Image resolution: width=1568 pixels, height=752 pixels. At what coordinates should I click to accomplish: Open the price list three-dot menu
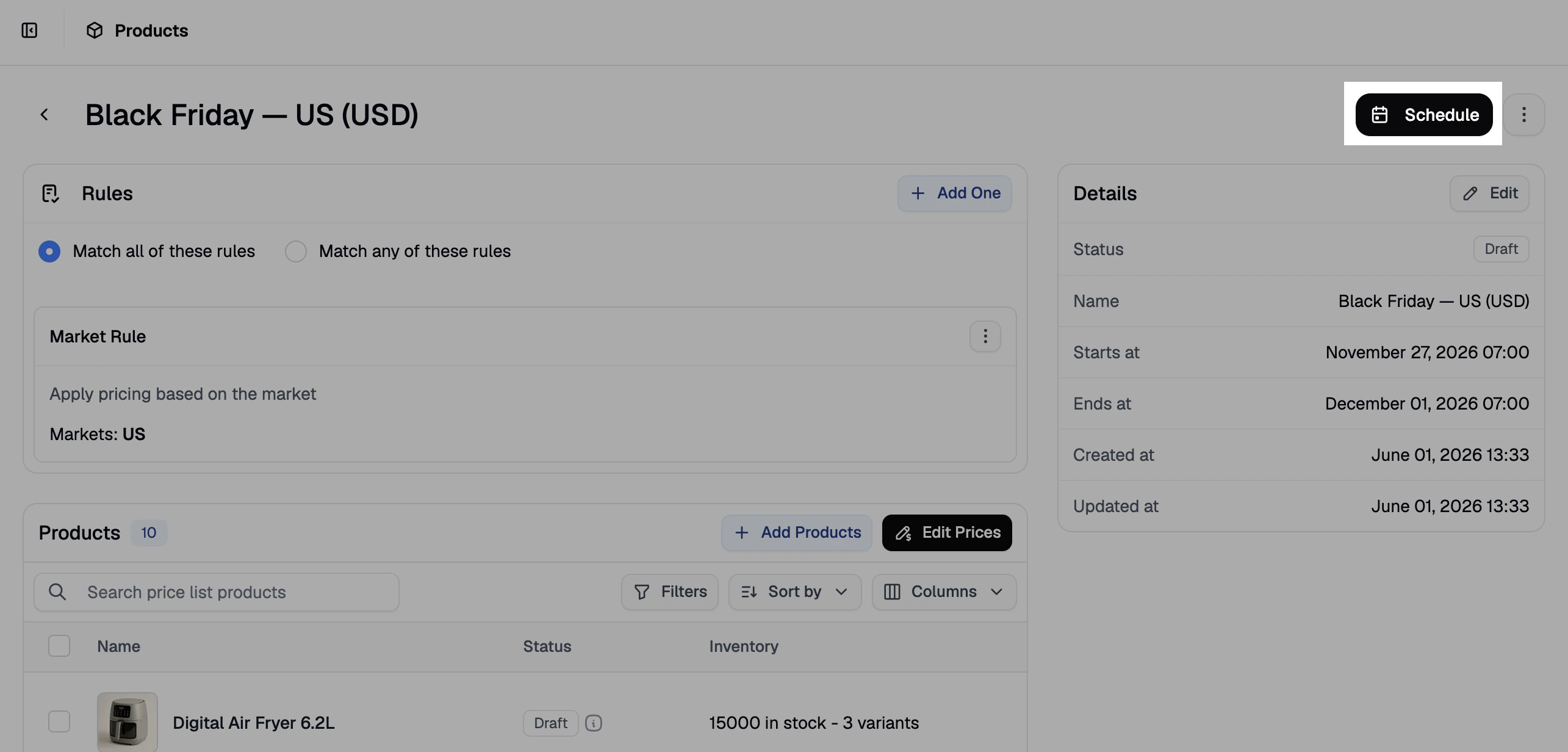(1524, 115)
